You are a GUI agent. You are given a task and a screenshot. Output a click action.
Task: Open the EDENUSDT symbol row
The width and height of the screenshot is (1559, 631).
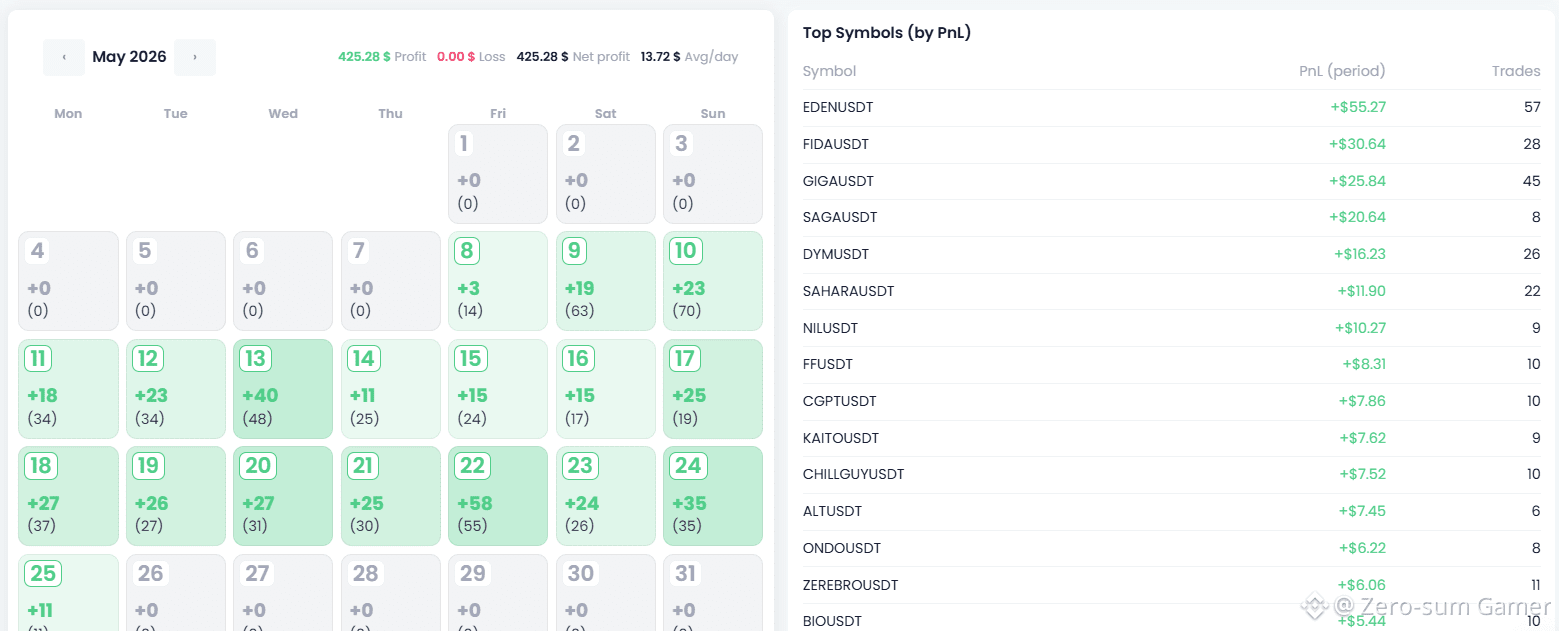click(x=1172, y=107)
